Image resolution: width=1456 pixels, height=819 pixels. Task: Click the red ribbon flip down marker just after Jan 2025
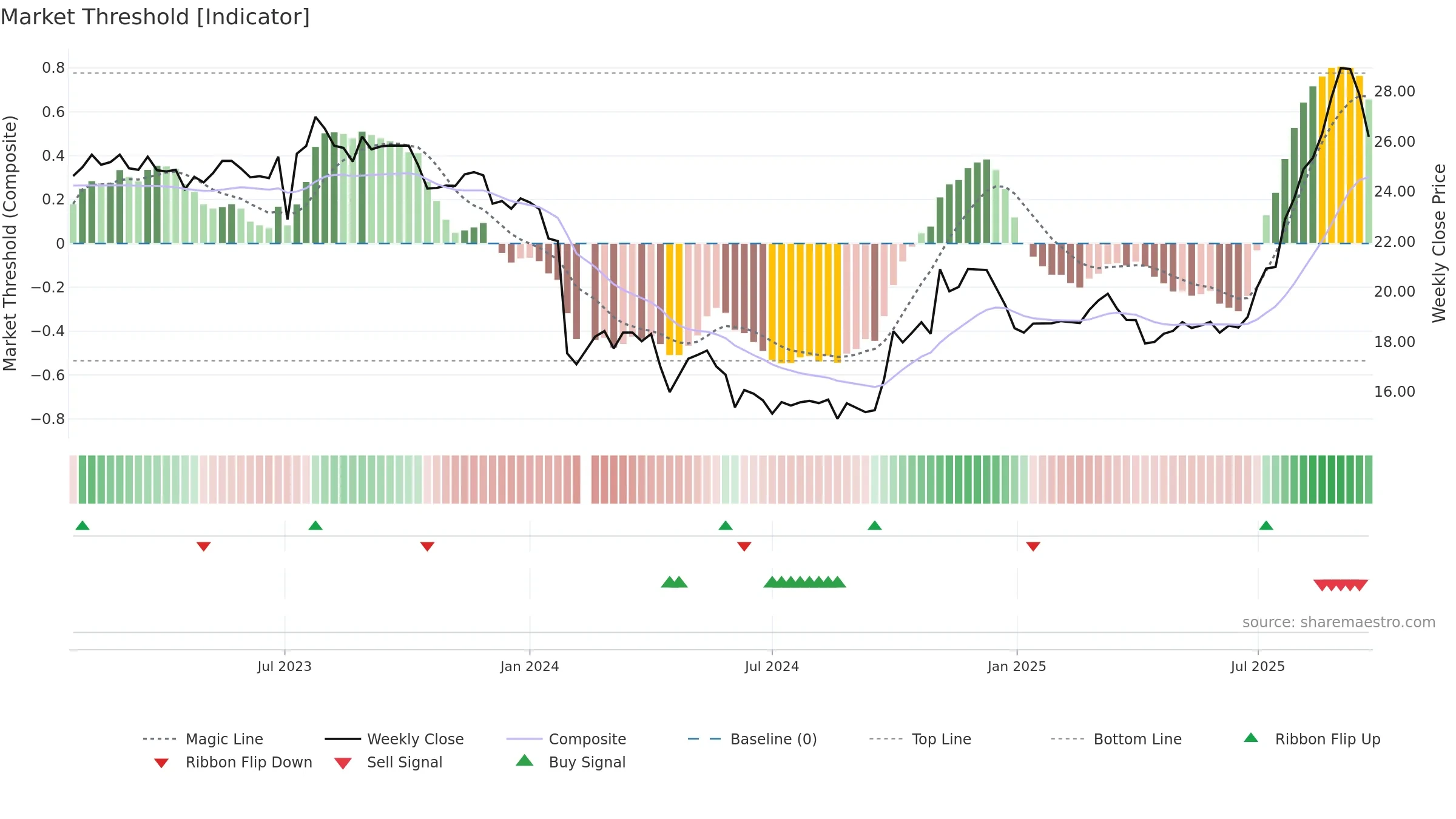point(1033,547)
